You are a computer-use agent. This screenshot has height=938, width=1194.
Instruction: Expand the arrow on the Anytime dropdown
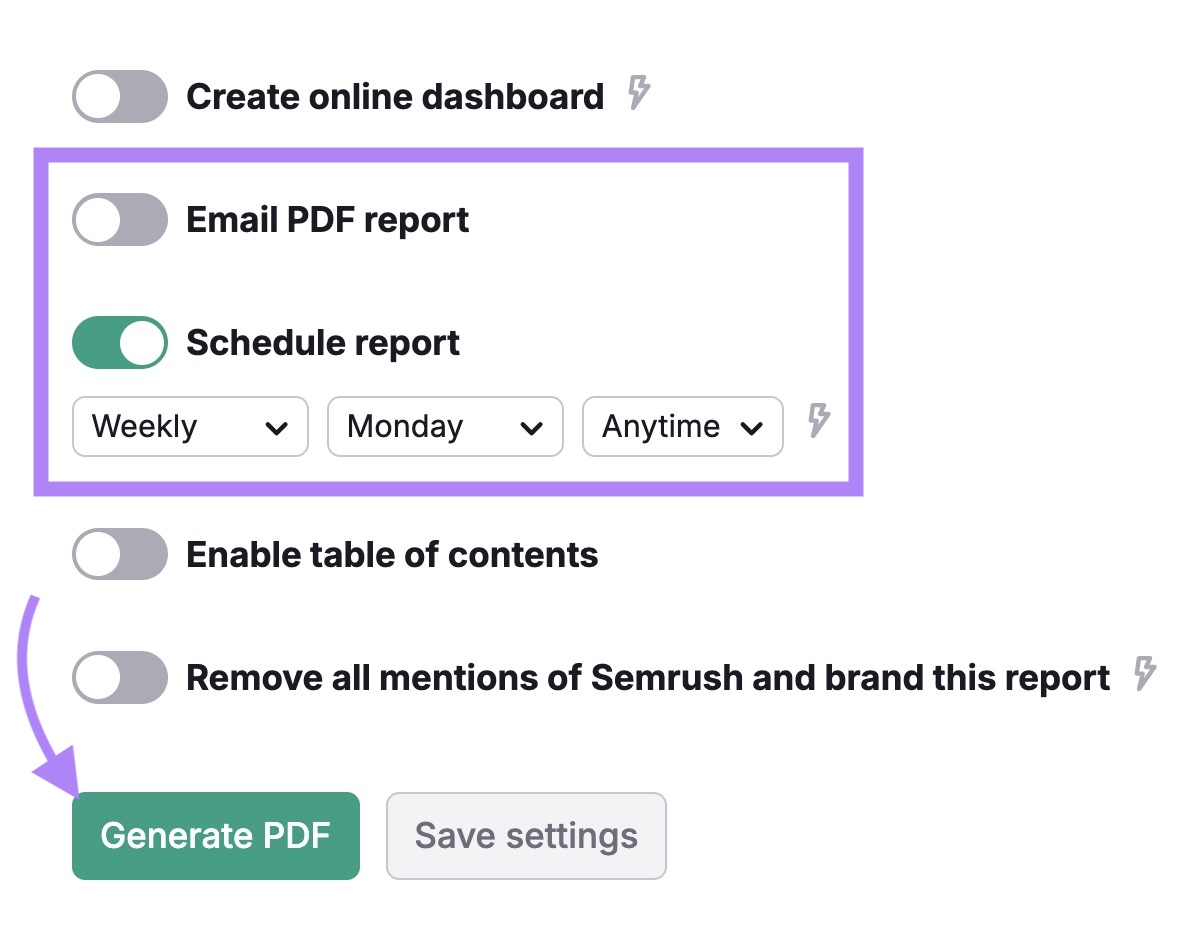click(756, 426)
